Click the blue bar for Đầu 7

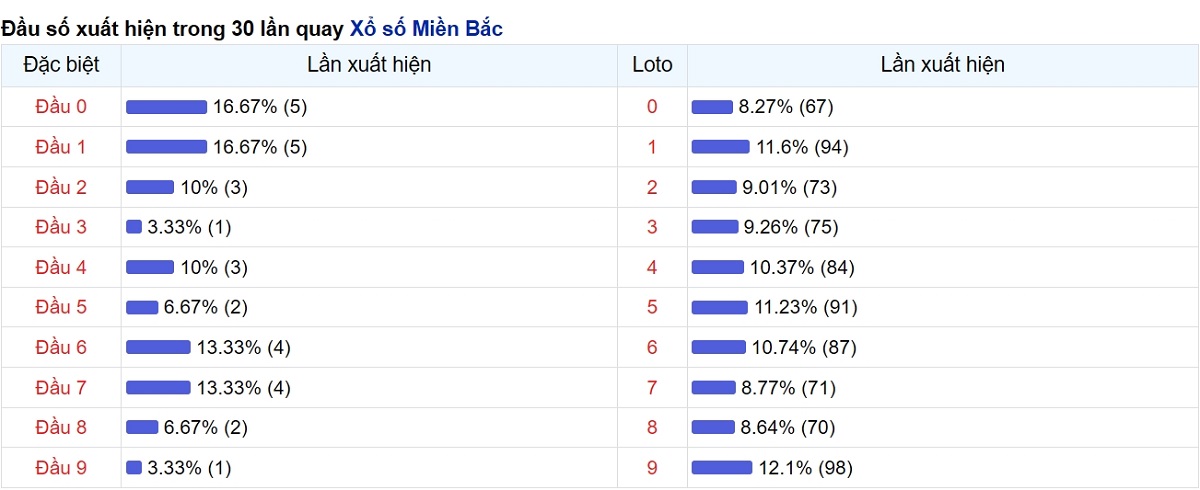158,387
